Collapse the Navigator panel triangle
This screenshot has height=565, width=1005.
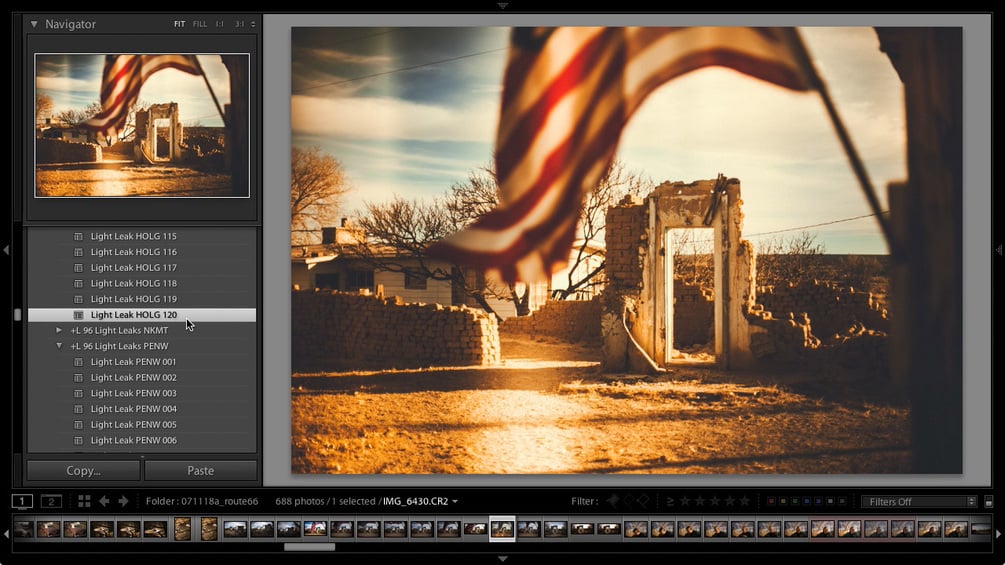[x=34, y=24]
